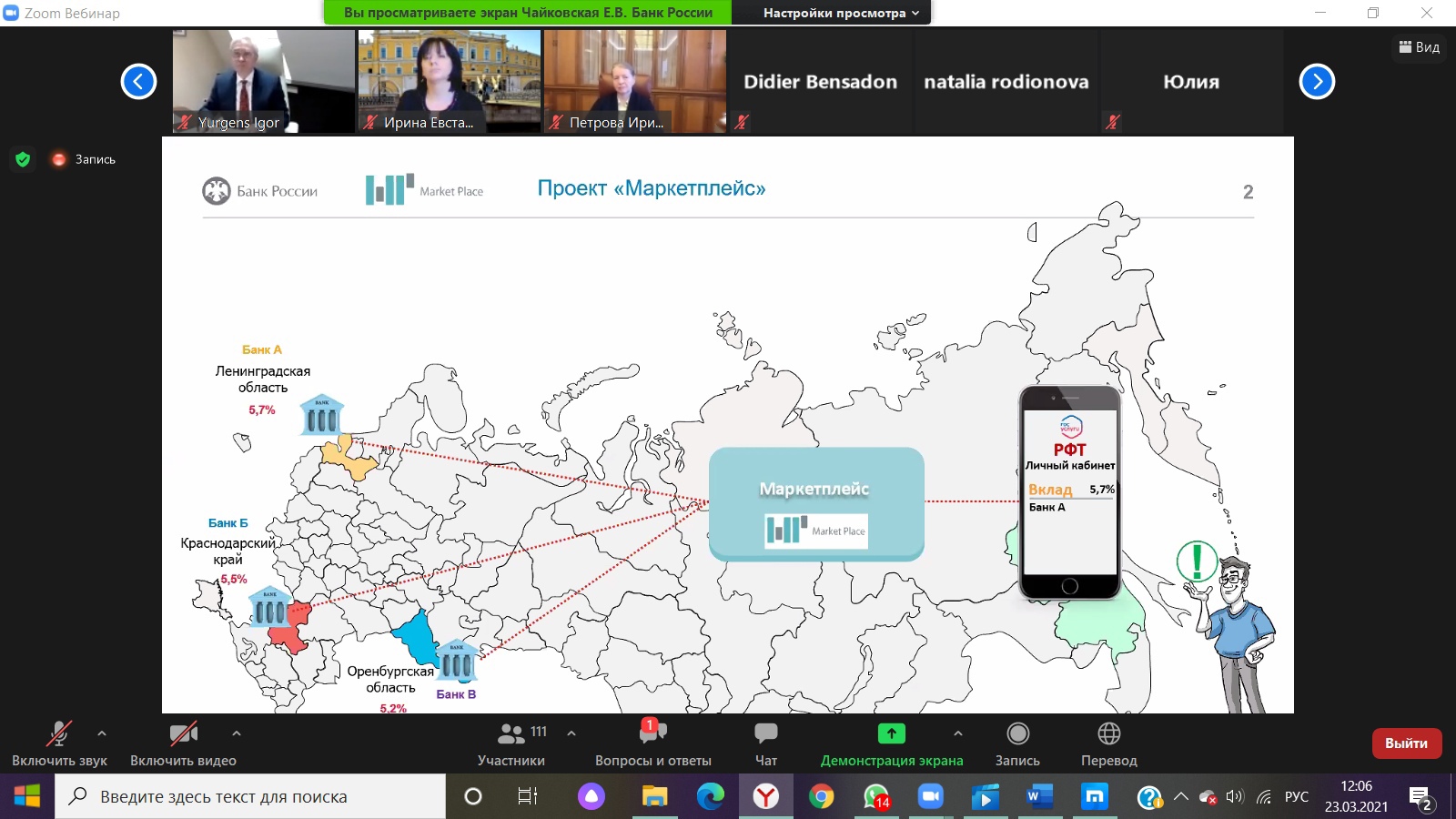Turn on camera with Включить видео
The image size is (1456, 819).
click(x=183, y=735)
